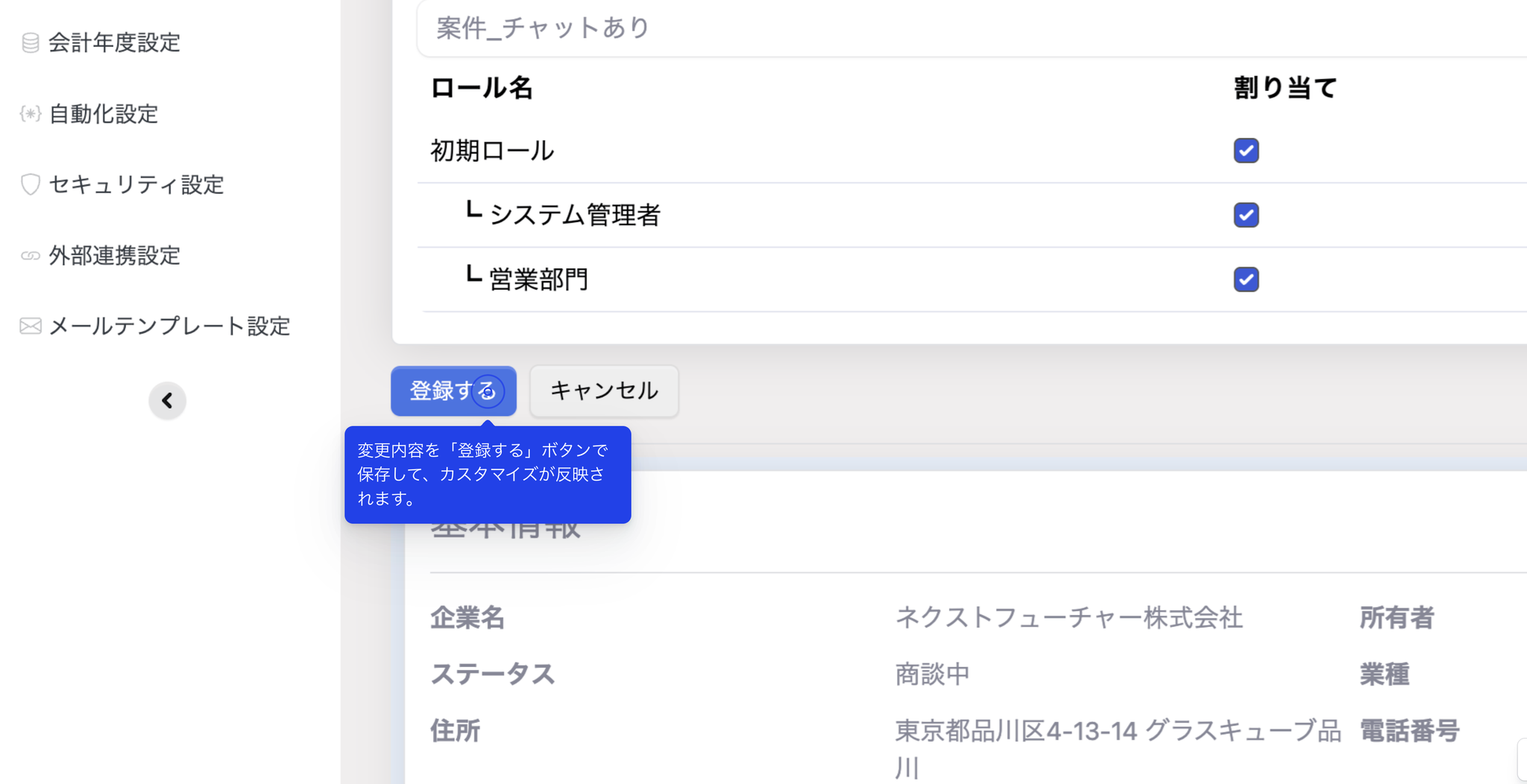1527x784 pixels.
Task: Click the メールテンプレート設定 envelope icon
Action: [30, 326]
